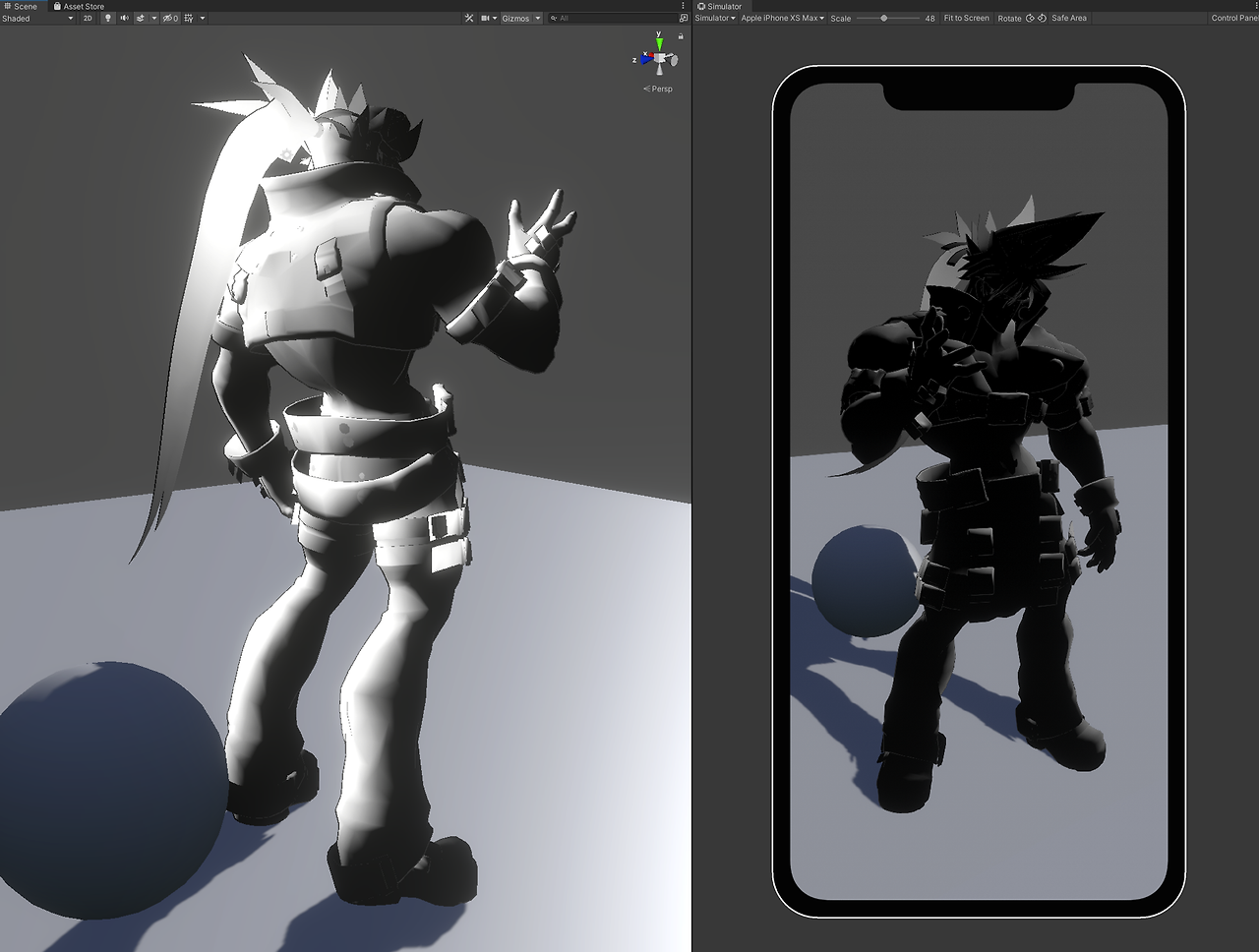Viewport: 1259px width, 952px height.
Task: Open the Simulator Control Panel
Action: pos(1234,19)
